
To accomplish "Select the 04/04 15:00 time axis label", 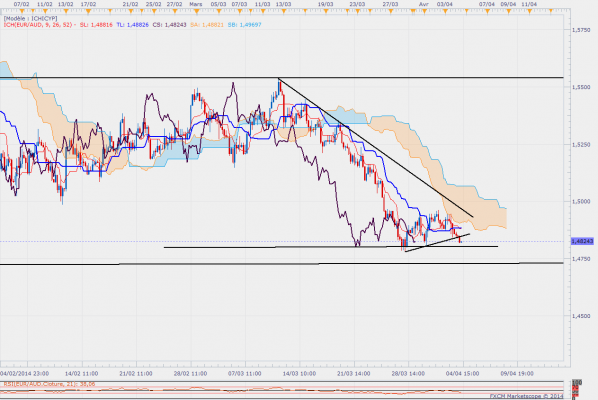I will [x=463, y=373].
